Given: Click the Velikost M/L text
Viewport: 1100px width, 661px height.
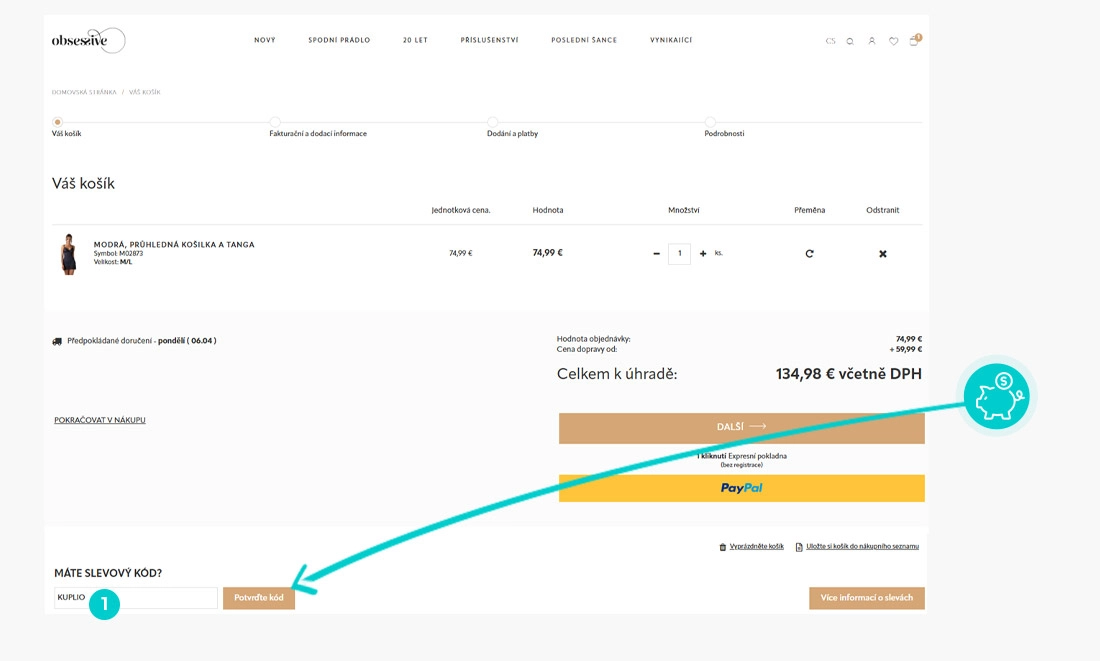Looking at the screenshot, I should pos(112,262).
